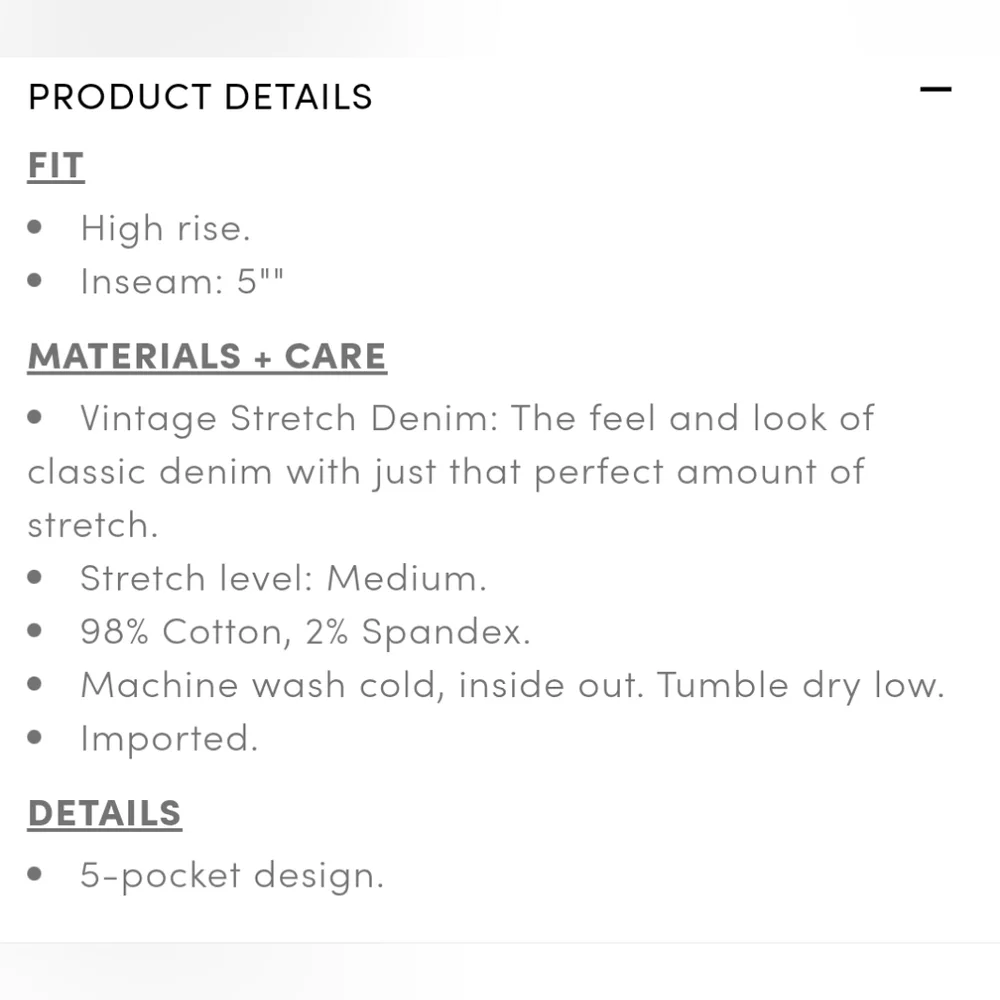Click the 'Imported.' text
The width and height of the screenshot is (1000, 1000).
(169, 739)
